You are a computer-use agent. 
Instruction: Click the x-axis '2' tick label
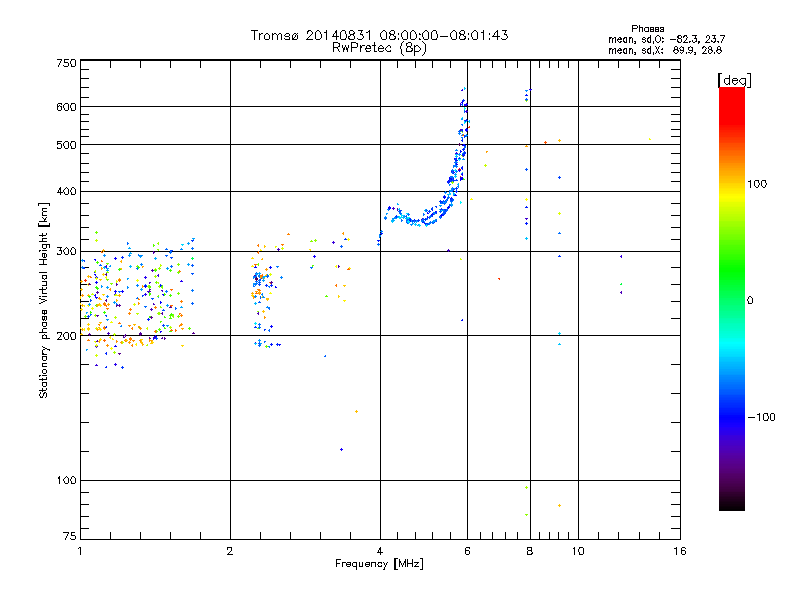[x=230, y=551]
